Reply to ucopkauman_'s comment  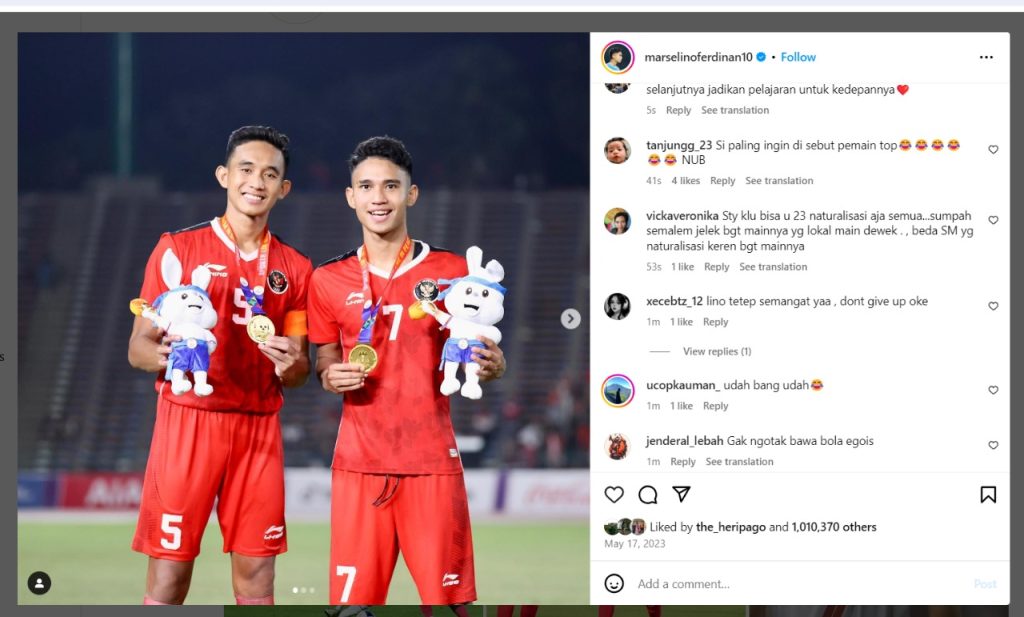coord(715,405)
